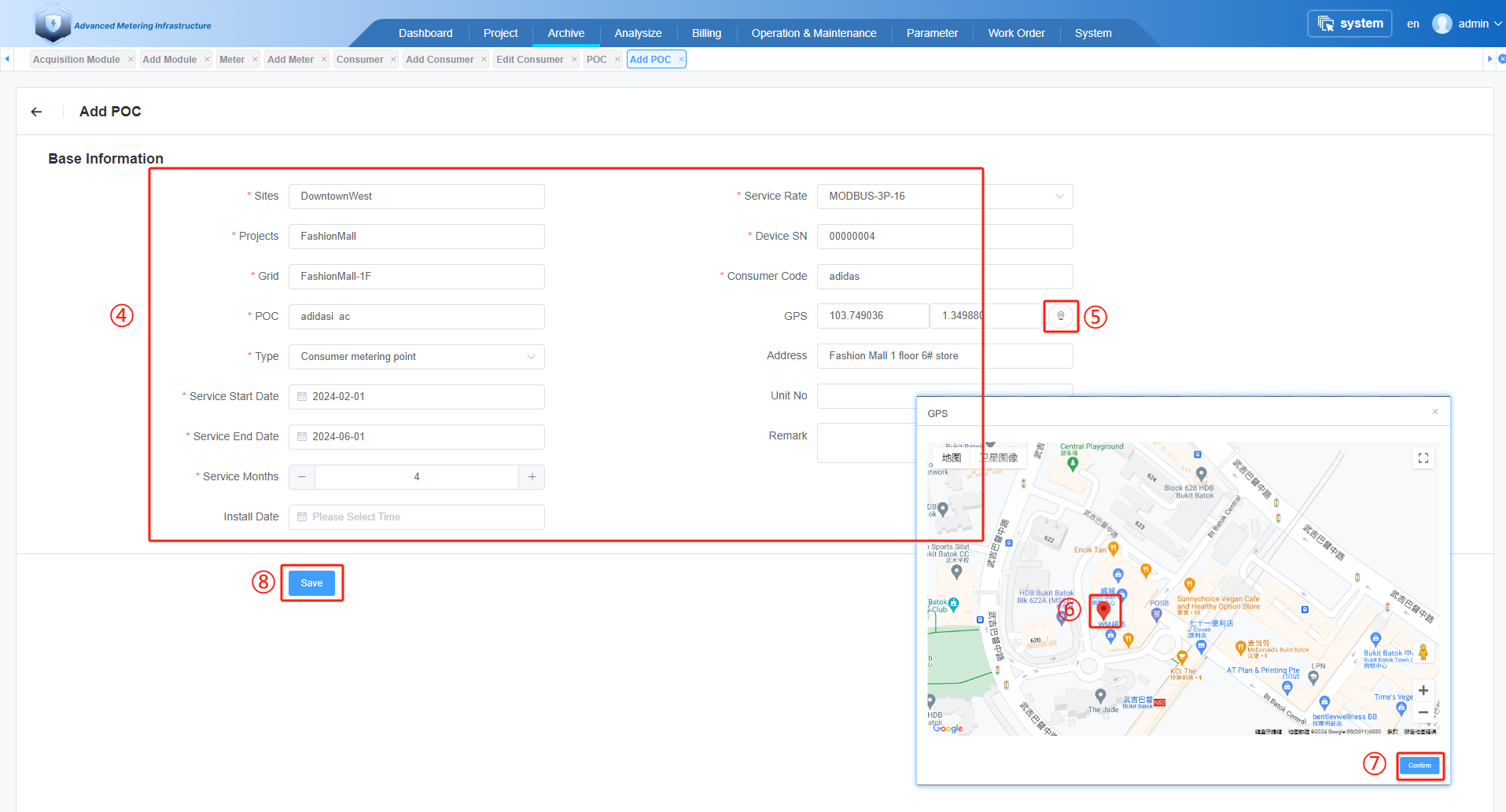The width and height of the screenshot is (1506, 812).
Task: Close the Meter tab
Action: 255,59
